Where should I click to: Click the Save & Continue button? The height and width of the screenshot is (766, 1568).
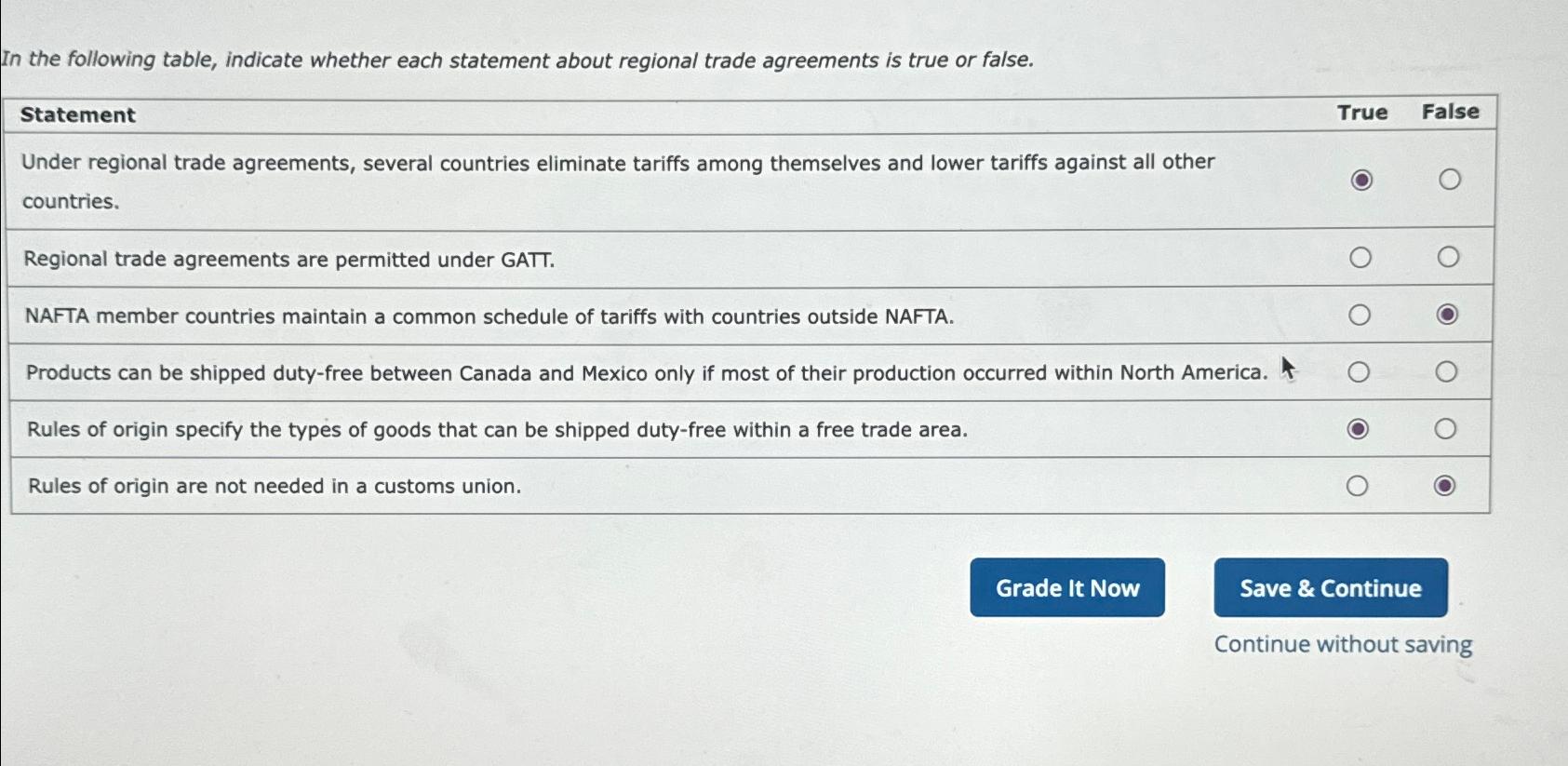tap(1330, 588)
